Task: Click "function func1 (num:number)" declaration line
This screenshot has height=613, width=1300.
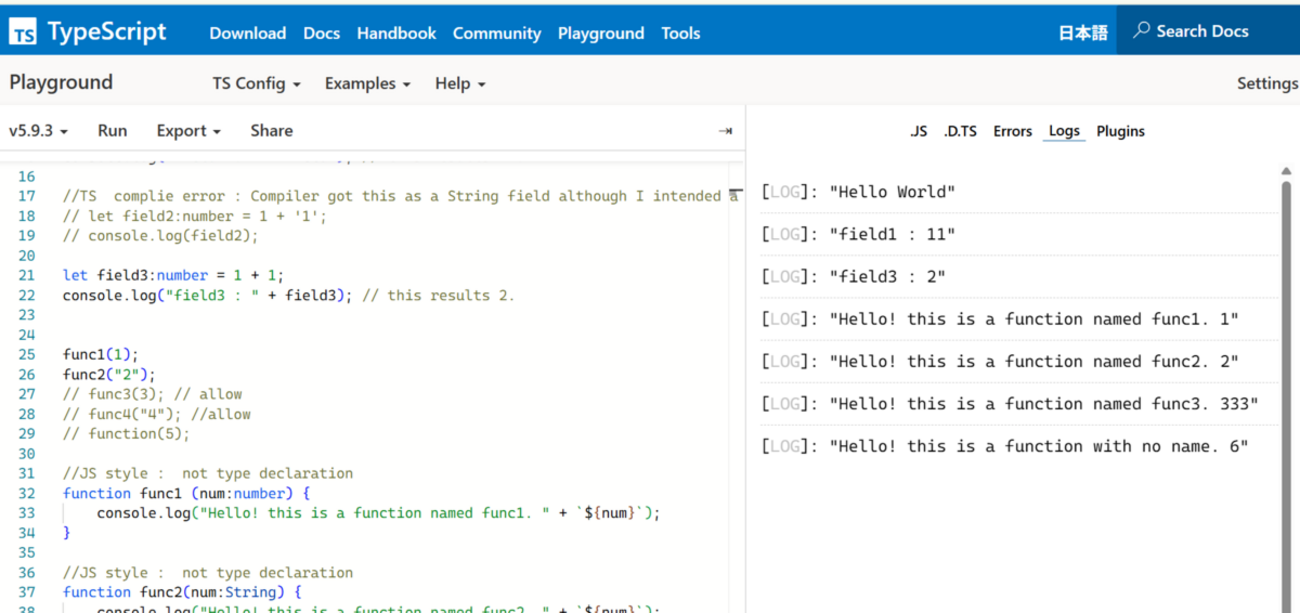Action: [187, 493]
